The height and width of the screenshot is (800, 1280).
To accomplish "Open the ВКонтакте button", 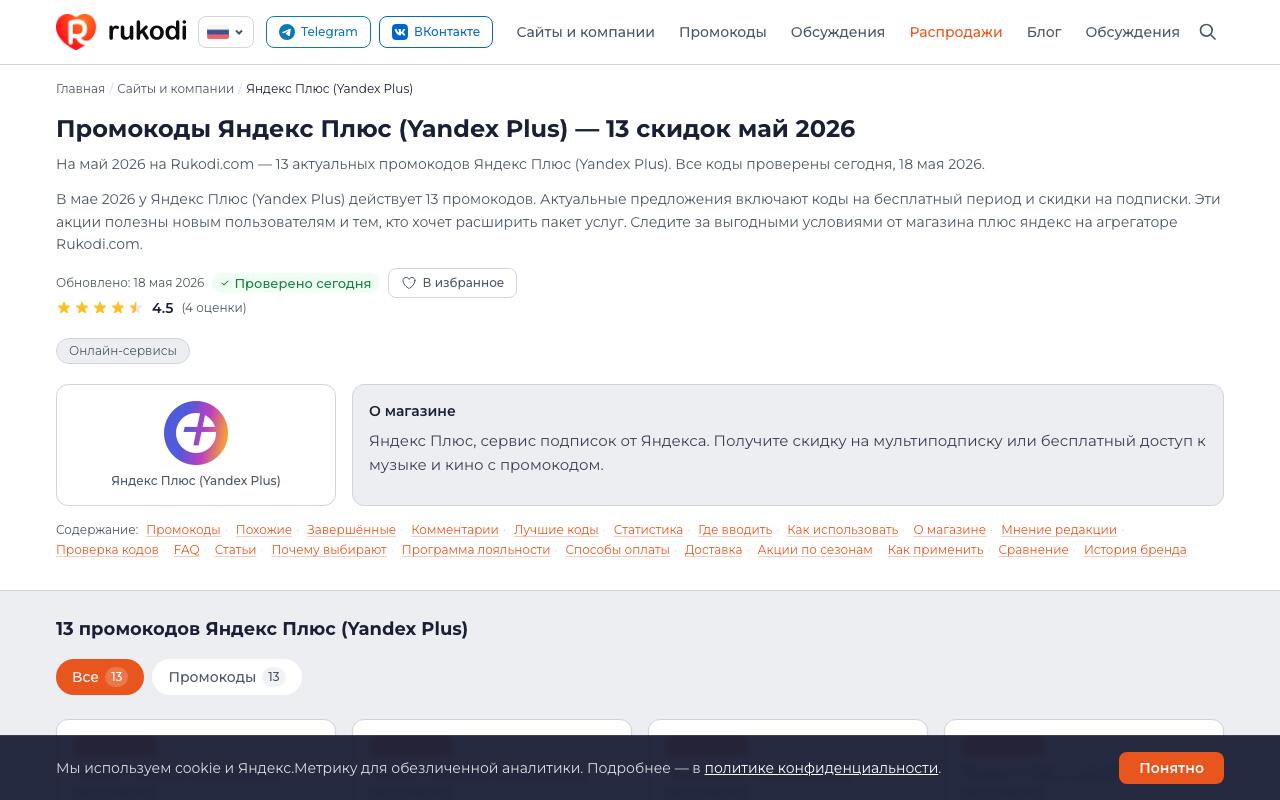I will [x=436, y=32].
